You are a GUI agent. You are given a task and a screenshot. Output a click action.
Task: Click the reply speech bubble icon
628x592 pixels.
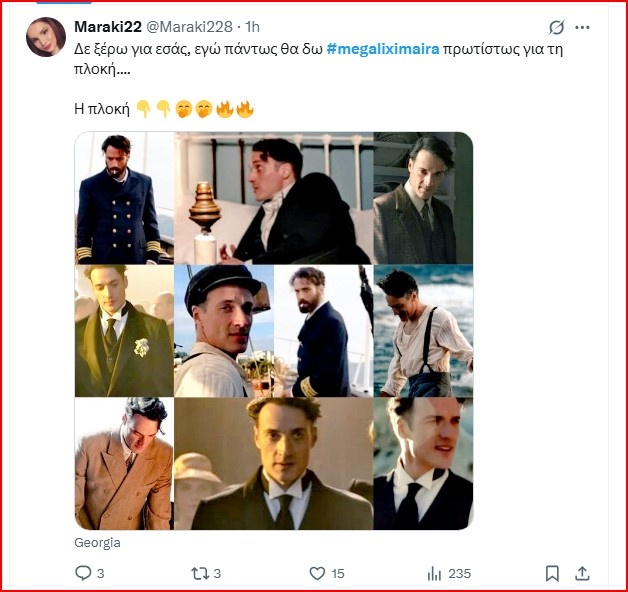pos(84,573)
